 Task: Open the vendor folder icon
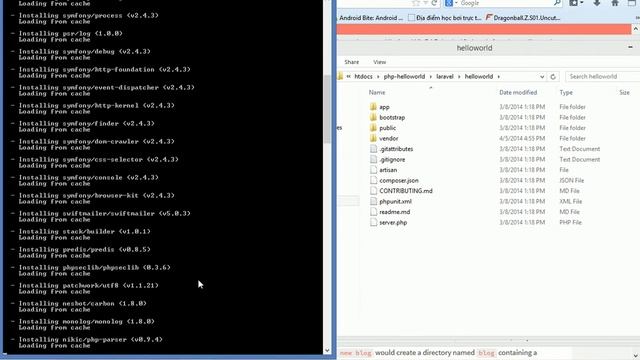tap(373, 138)
